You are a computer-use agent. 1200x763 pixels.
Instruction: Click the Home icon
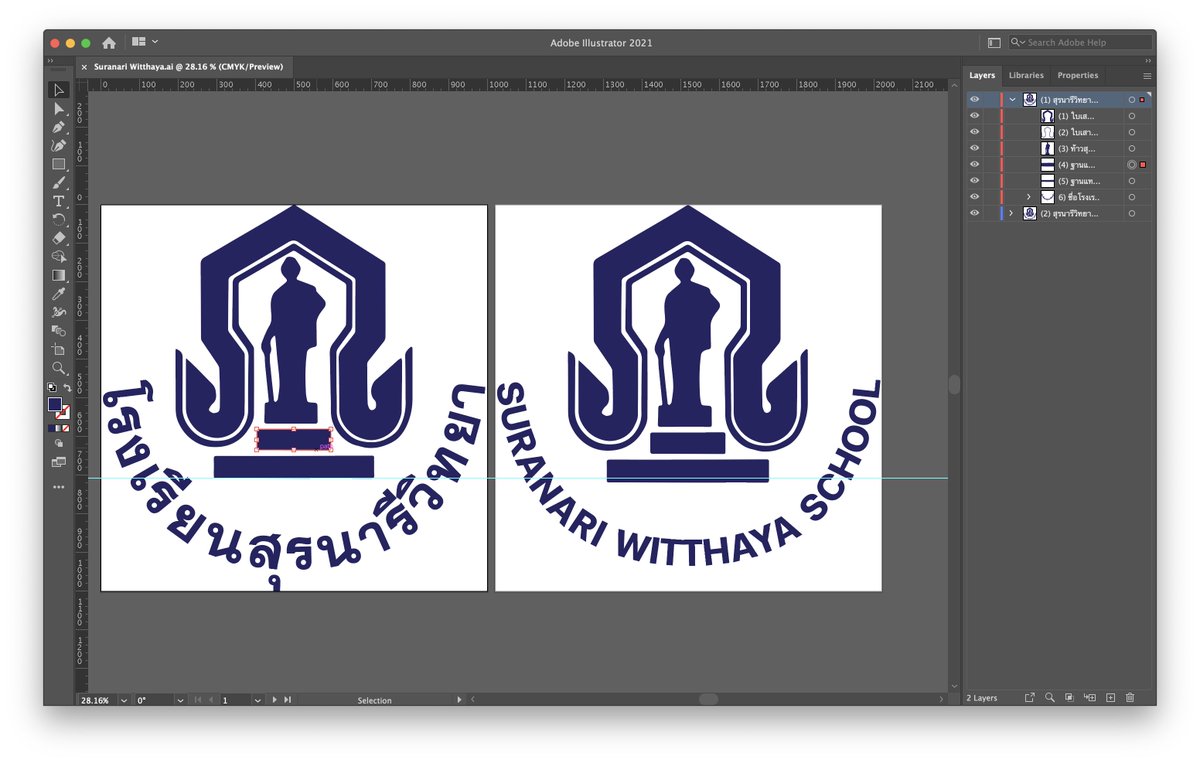tap(109, 43)
